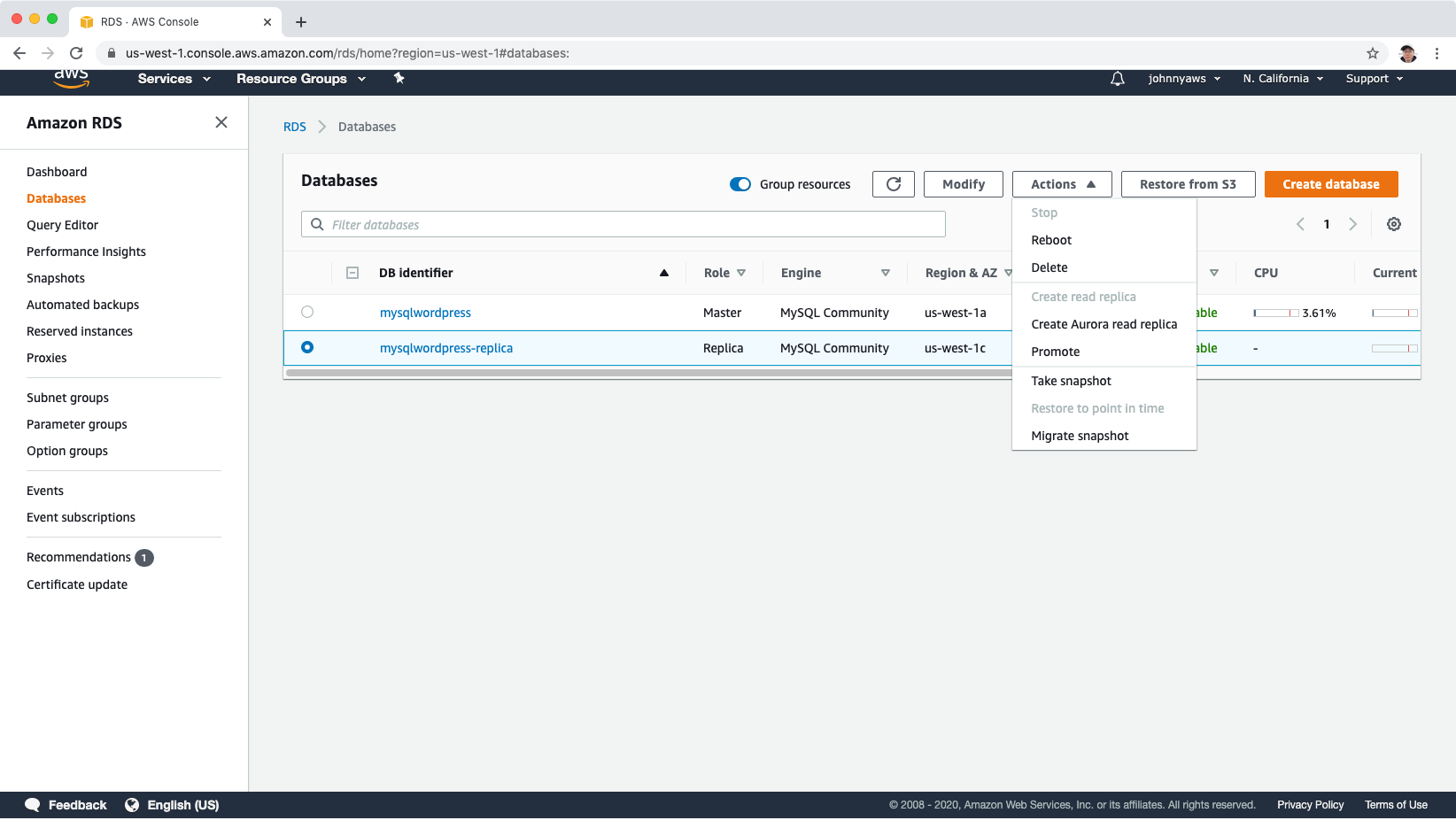Refresh the databases list

894,184
